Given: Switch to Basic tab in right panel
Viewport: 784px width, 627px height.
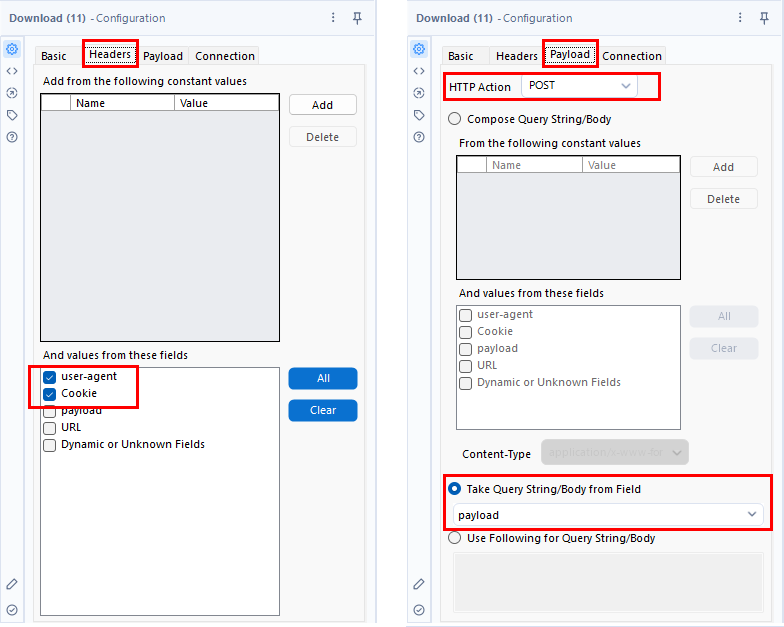Looking at the screenshot, I should [460, 56].
